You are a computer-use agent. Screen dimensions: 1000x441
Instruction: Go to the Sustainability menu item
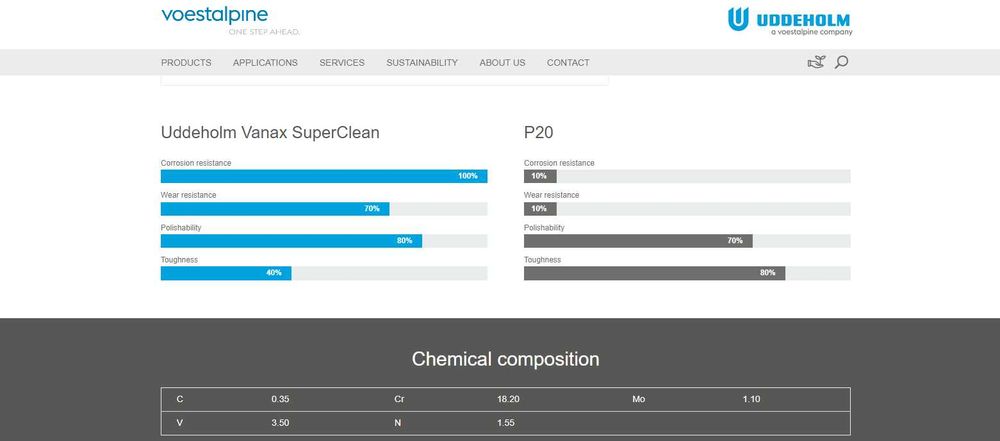pos(422,62)
